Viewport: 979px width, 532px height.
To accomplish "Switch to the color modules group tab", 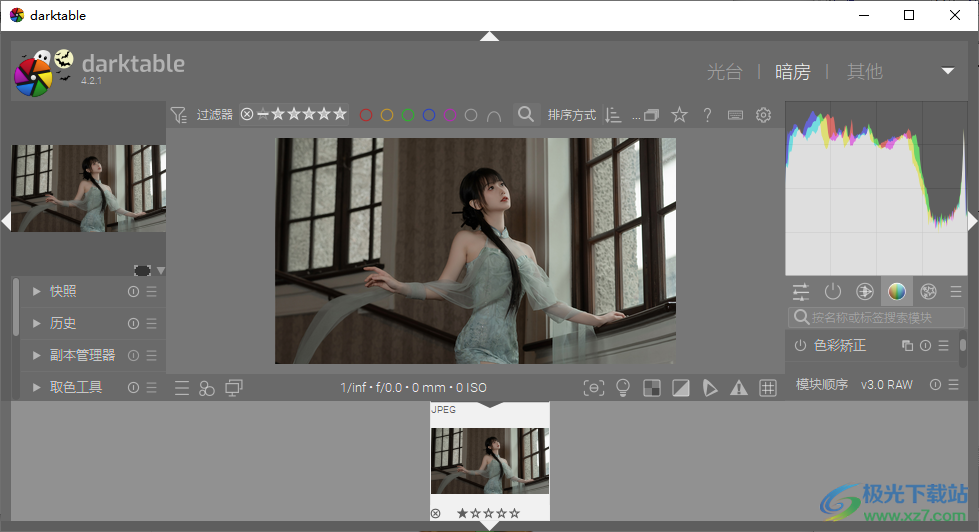I will click(x=897, y=292).
